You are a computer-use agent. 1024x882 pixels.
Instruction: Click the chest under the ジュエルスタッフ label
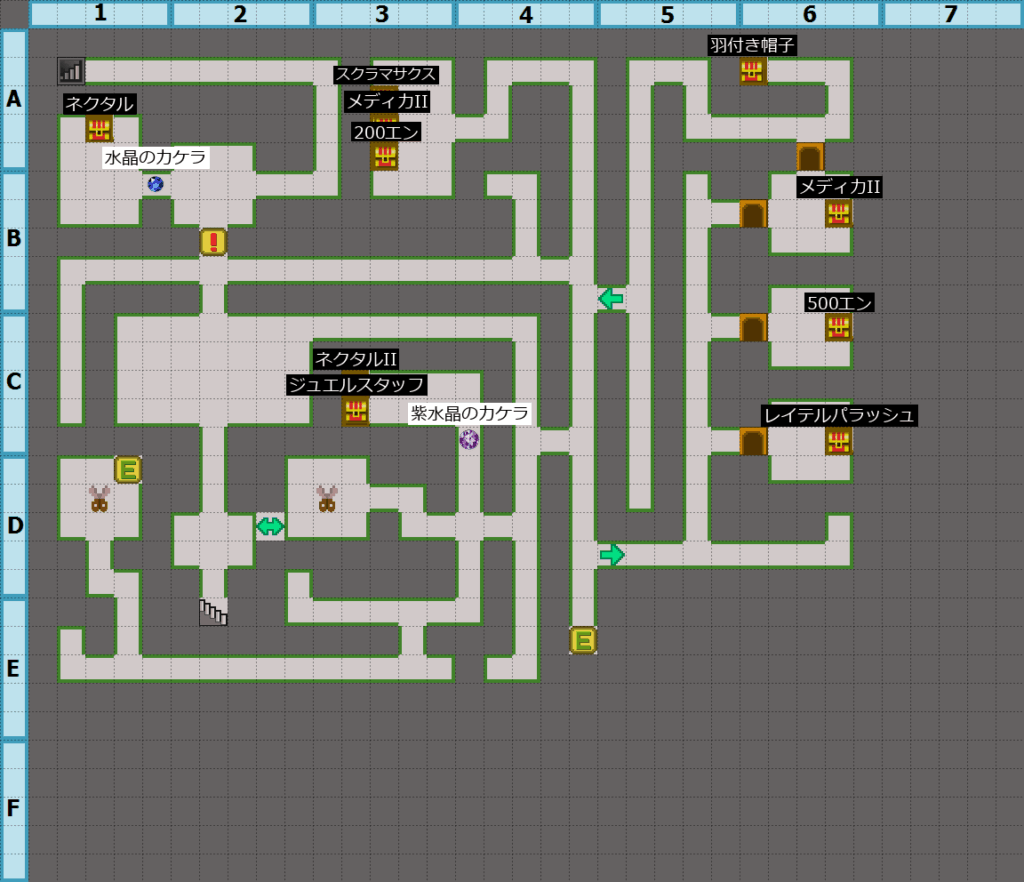[355, 411]
